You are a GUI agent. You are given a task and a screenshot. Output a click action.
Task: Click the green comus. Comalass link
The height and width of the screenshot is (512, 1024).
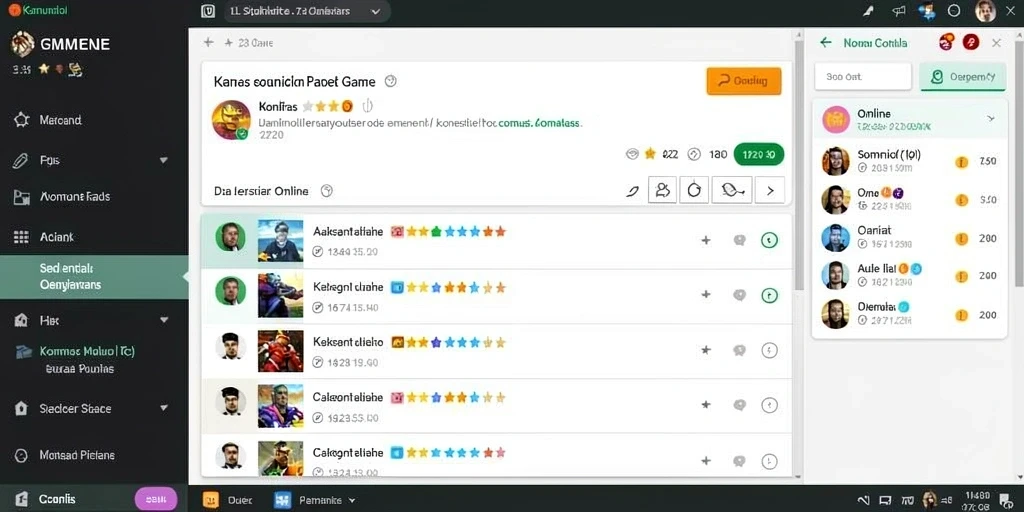538,122
